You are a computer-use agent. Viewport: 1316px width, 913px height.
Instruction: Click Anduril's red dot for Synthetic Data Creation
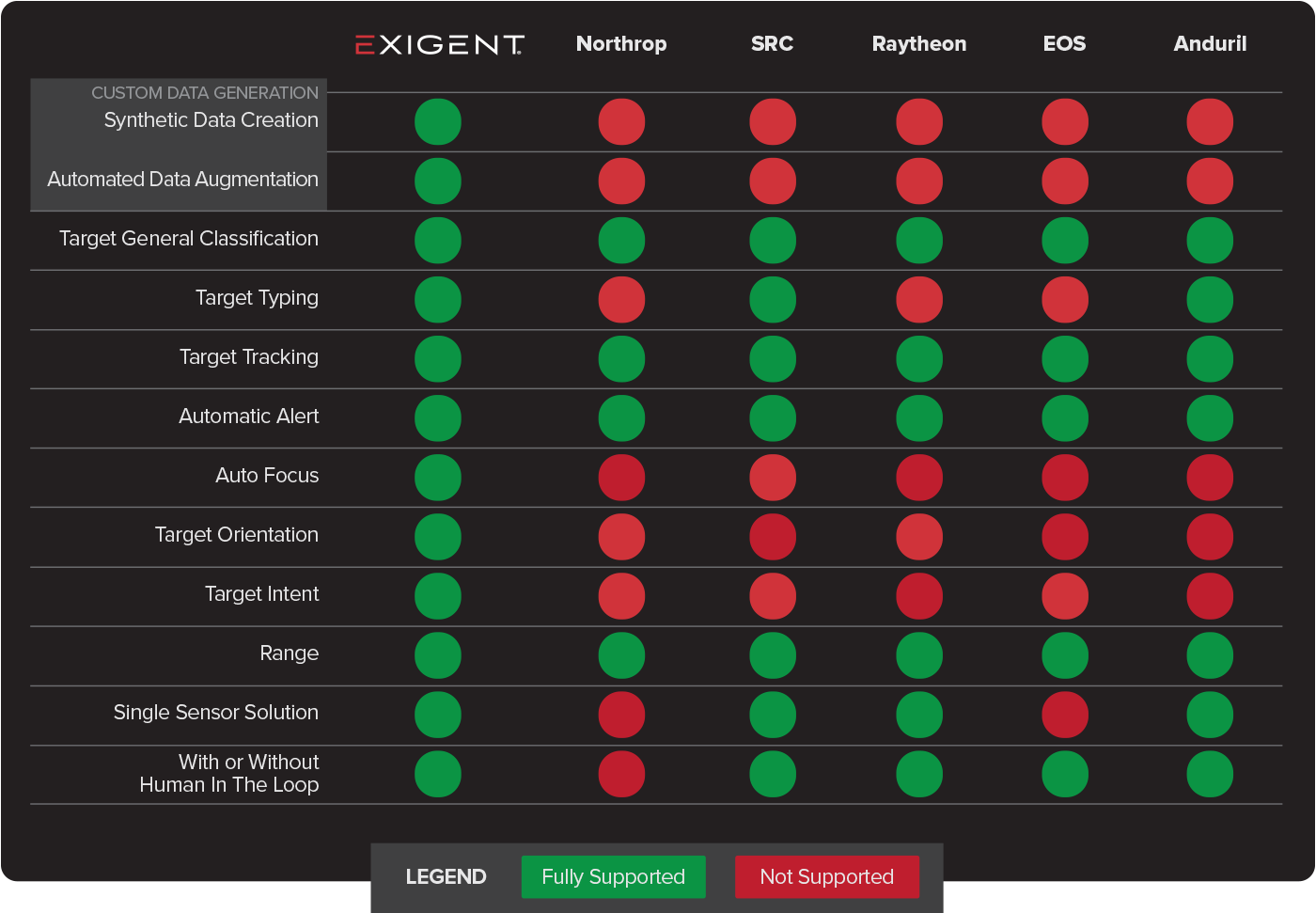click(x=1210, y=122)
